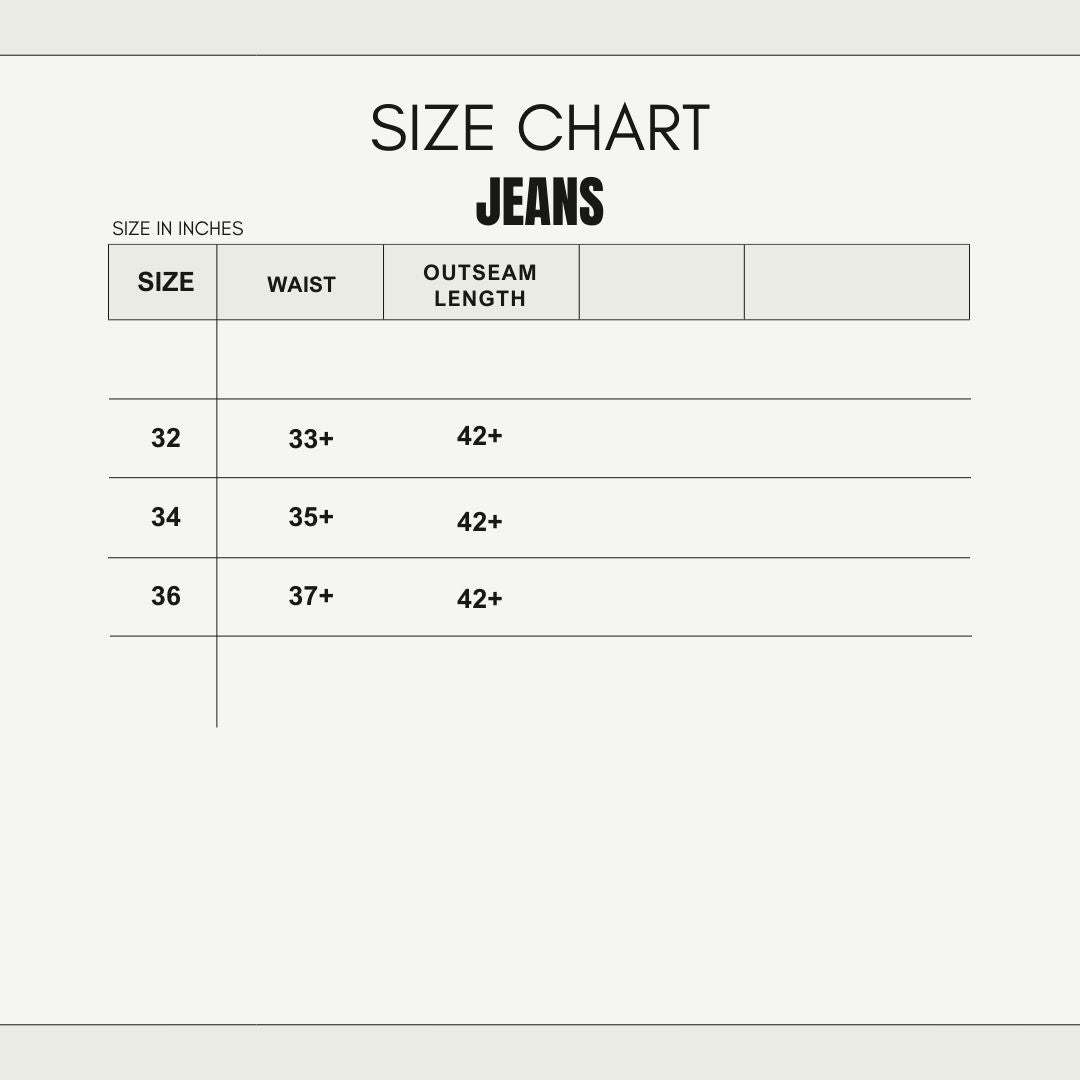Select the SIZE column header cell
This screenshot has width=1080, height=1080.
165,282
